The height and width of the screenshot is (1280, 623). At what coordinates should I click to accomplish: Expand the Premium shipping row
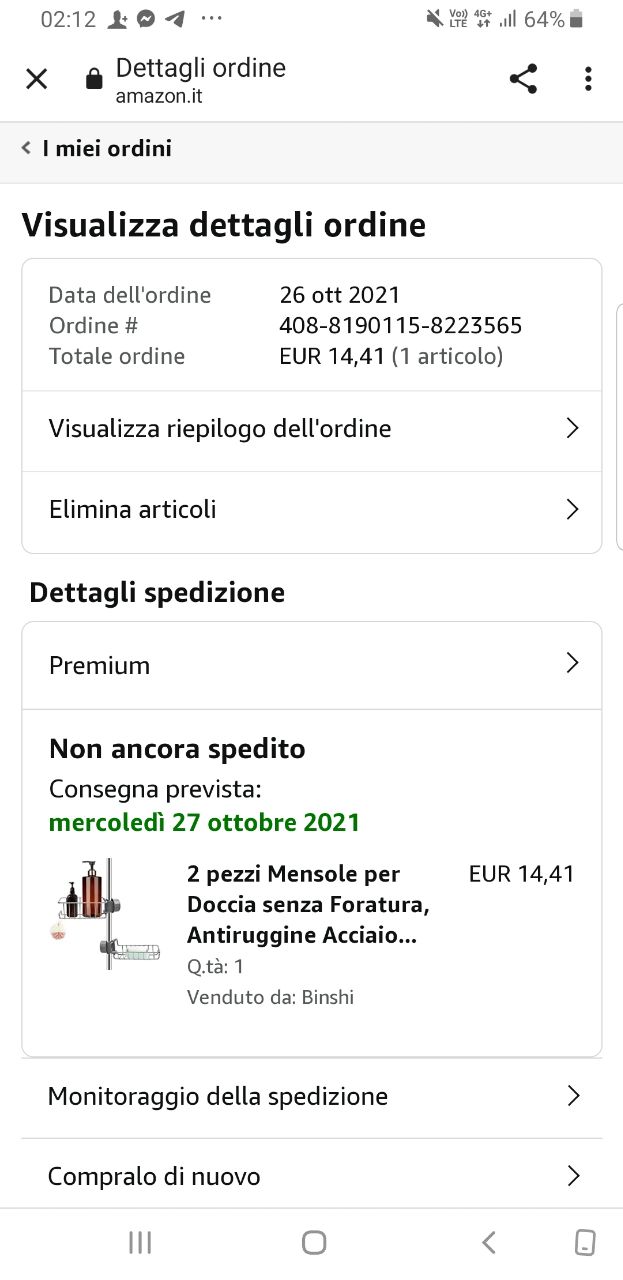point(312,665)
